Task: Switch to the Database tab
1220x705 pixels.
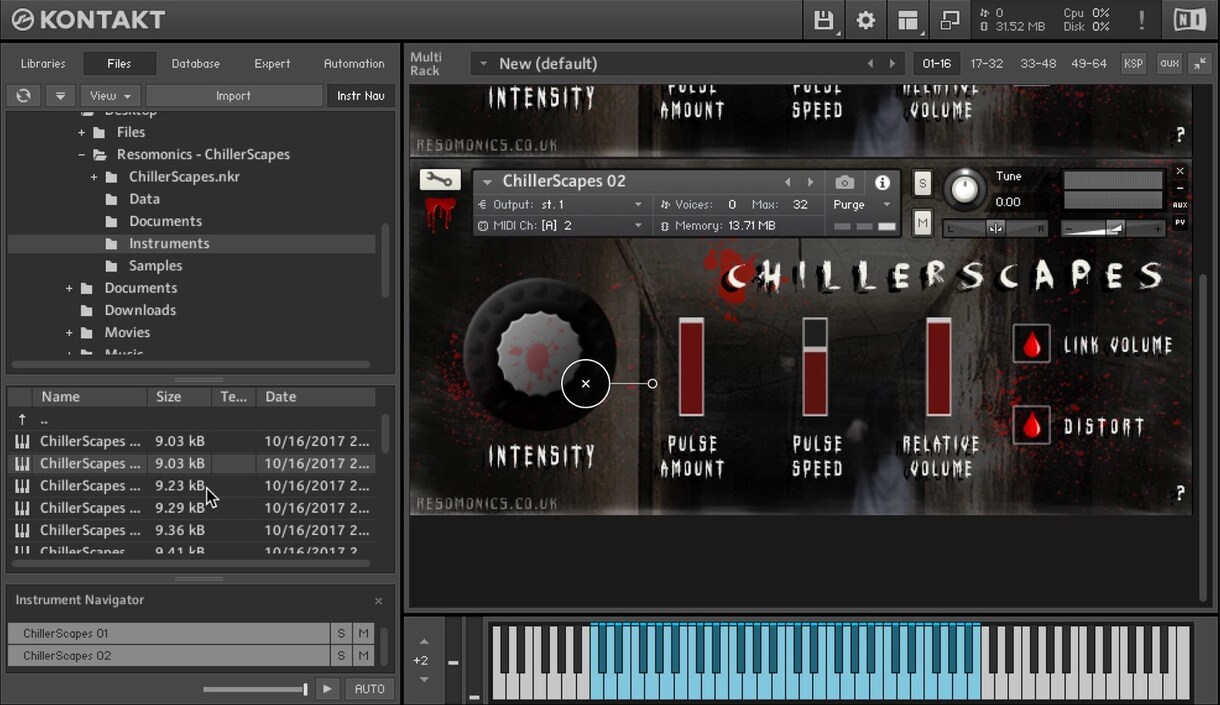Action: click(x=196, y=63)
